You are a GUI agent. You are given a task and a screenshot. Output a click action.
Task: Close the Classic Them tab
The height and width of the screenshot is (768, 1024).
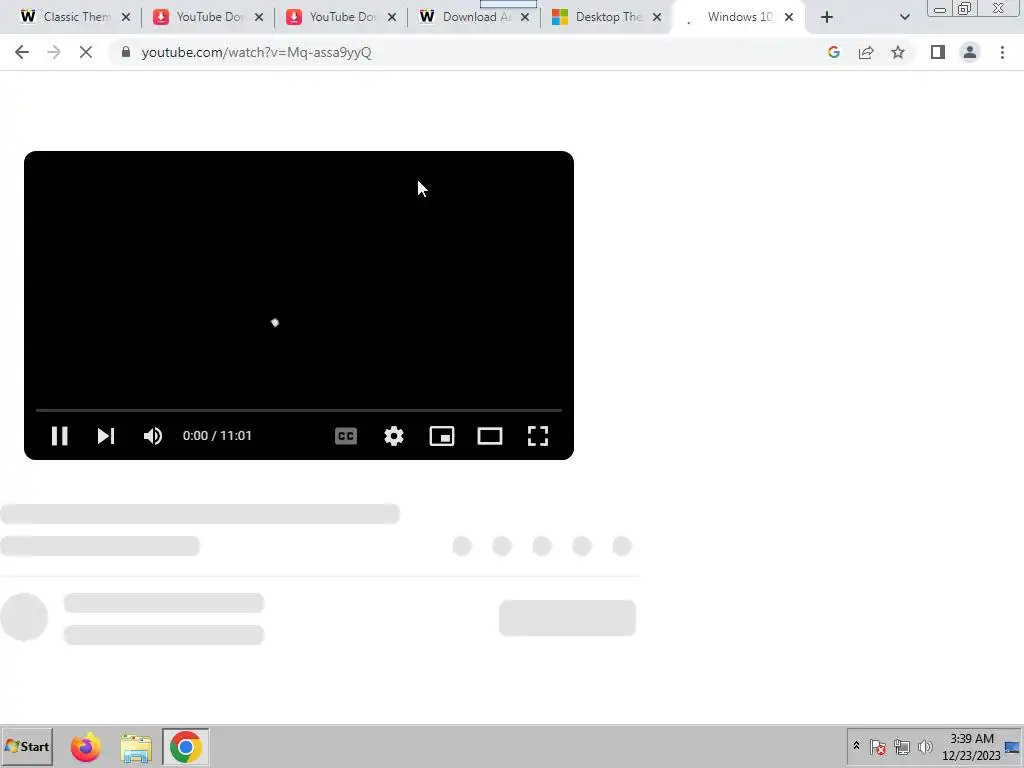[126, 17]
